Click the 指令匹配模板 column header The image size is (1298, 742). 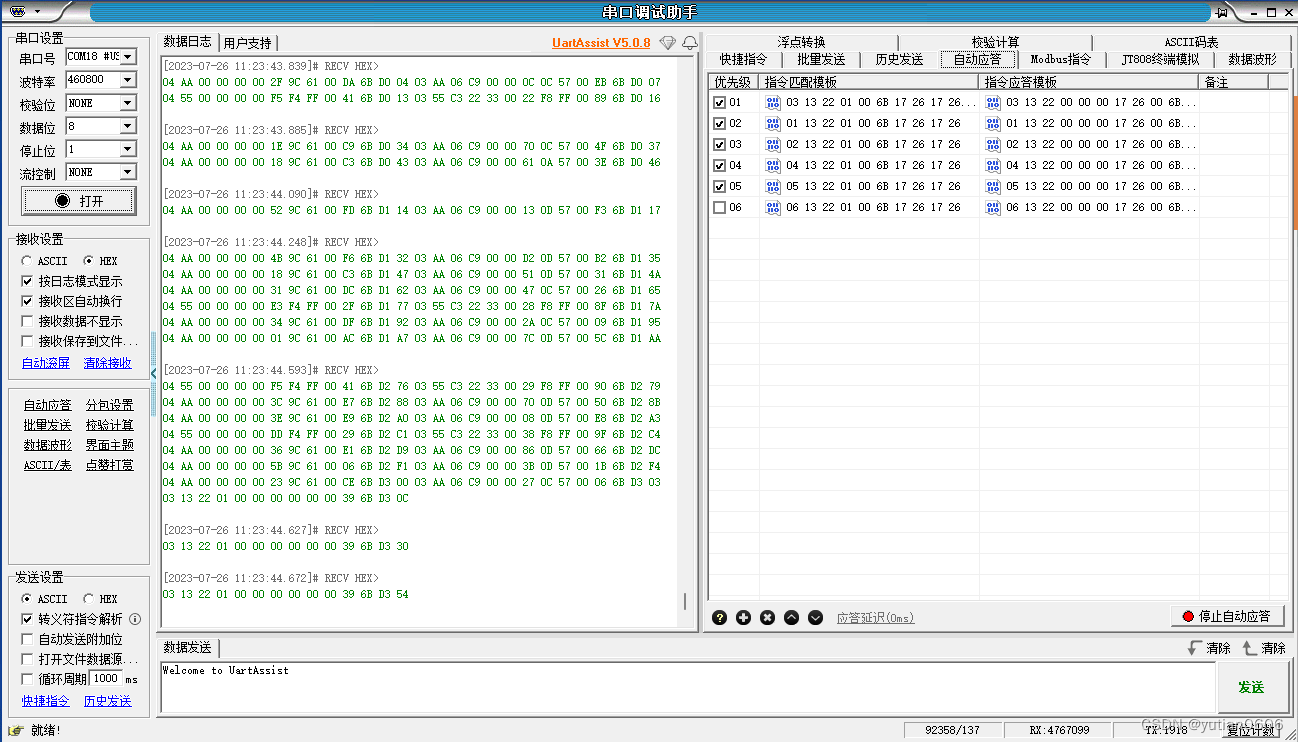click(869, 82)
